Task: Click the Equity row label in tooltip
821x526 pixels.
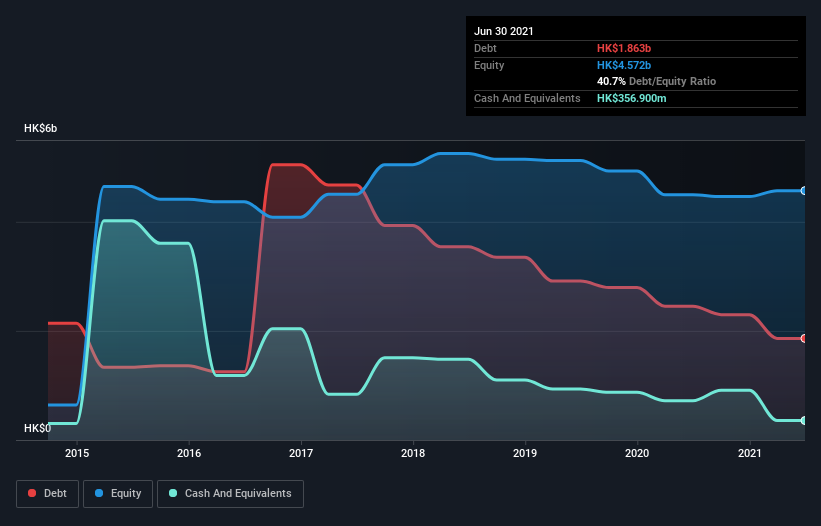Action: coord(489,65)
